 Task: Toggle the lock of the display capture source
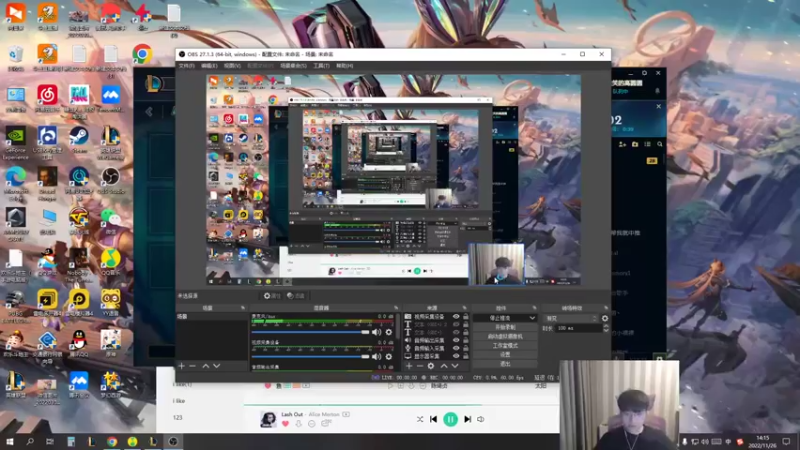[x=465, y=356]
